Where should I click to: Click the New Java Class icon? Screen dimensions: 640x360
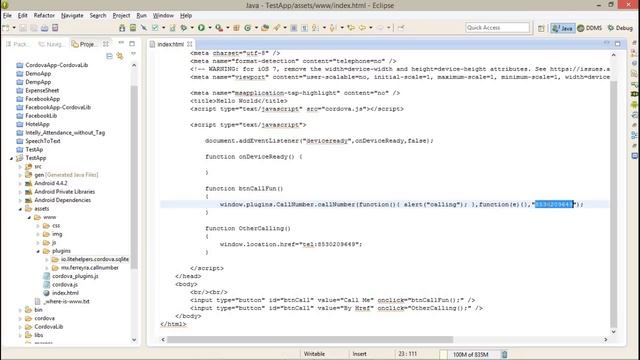[247, 28]
